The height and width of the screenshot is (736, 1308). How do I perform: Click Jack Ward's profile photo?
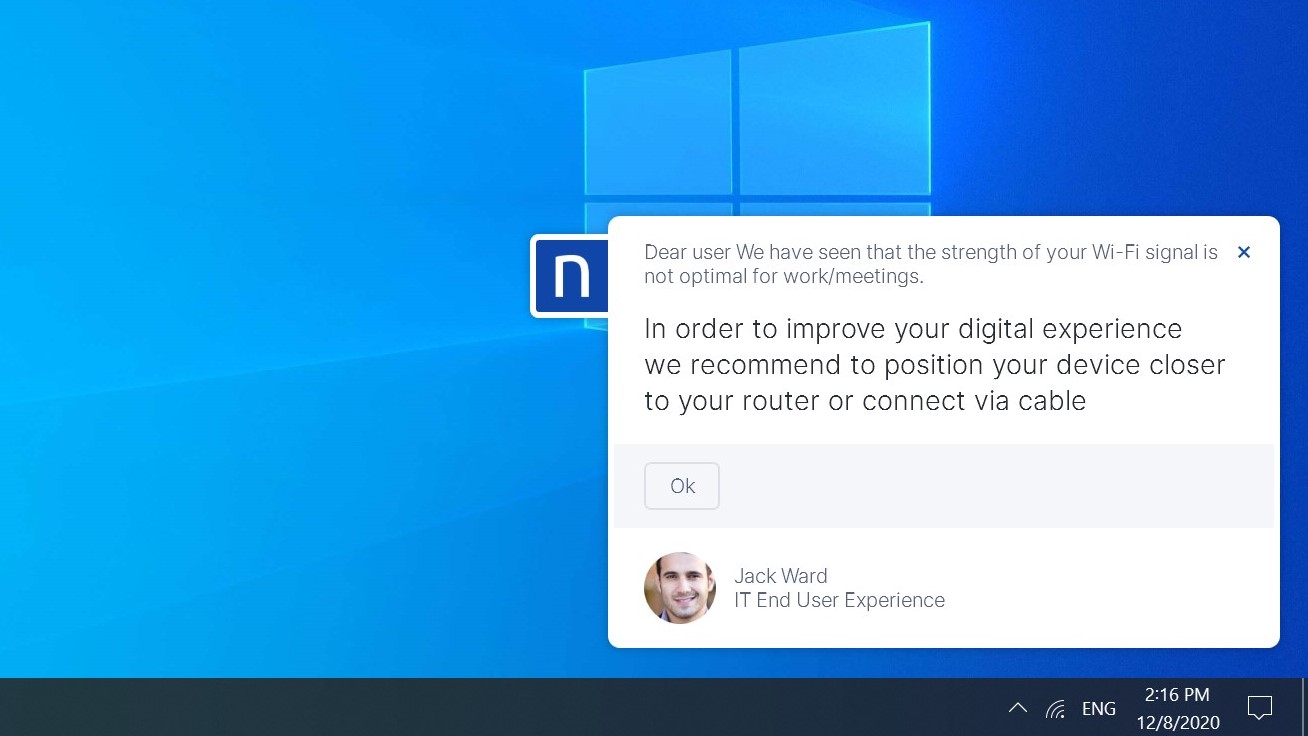tap(680, 588)
